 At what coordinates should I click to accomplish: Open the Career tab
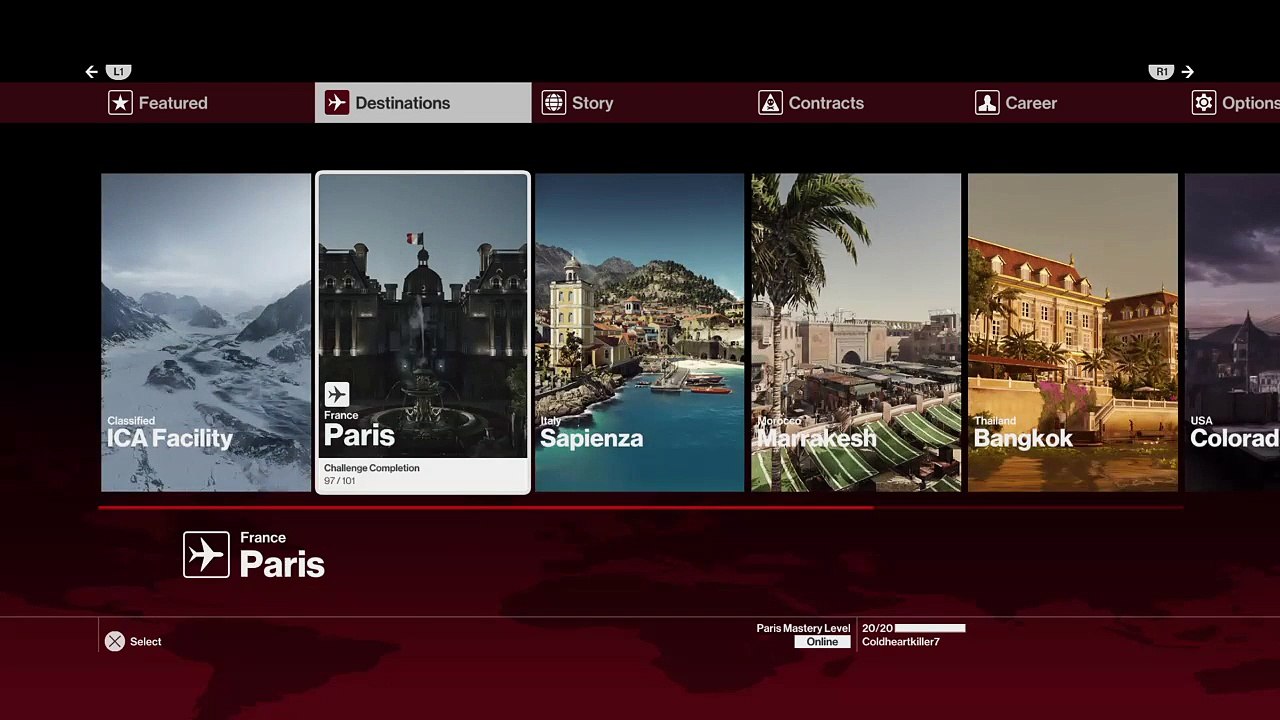[1073, 103]
